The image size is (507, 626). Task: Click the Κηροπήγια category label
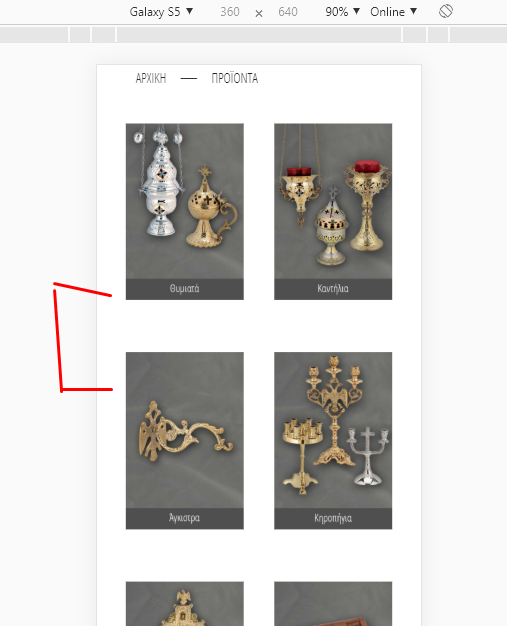click(x=333, y=519)
